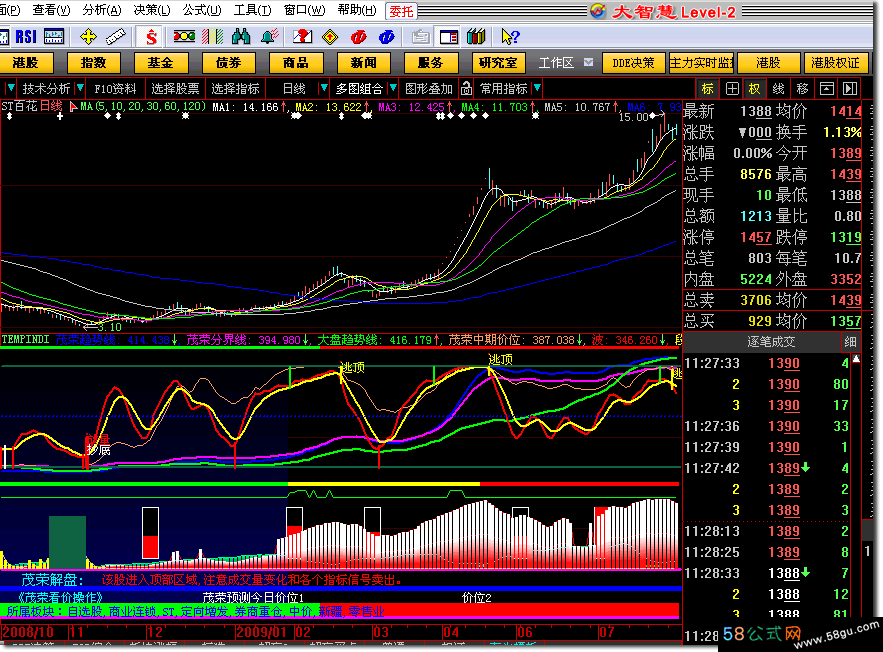This screenshot has height=652, width=883.
Task: Click the RSI indicator toolbar icon
Action: 26,37
